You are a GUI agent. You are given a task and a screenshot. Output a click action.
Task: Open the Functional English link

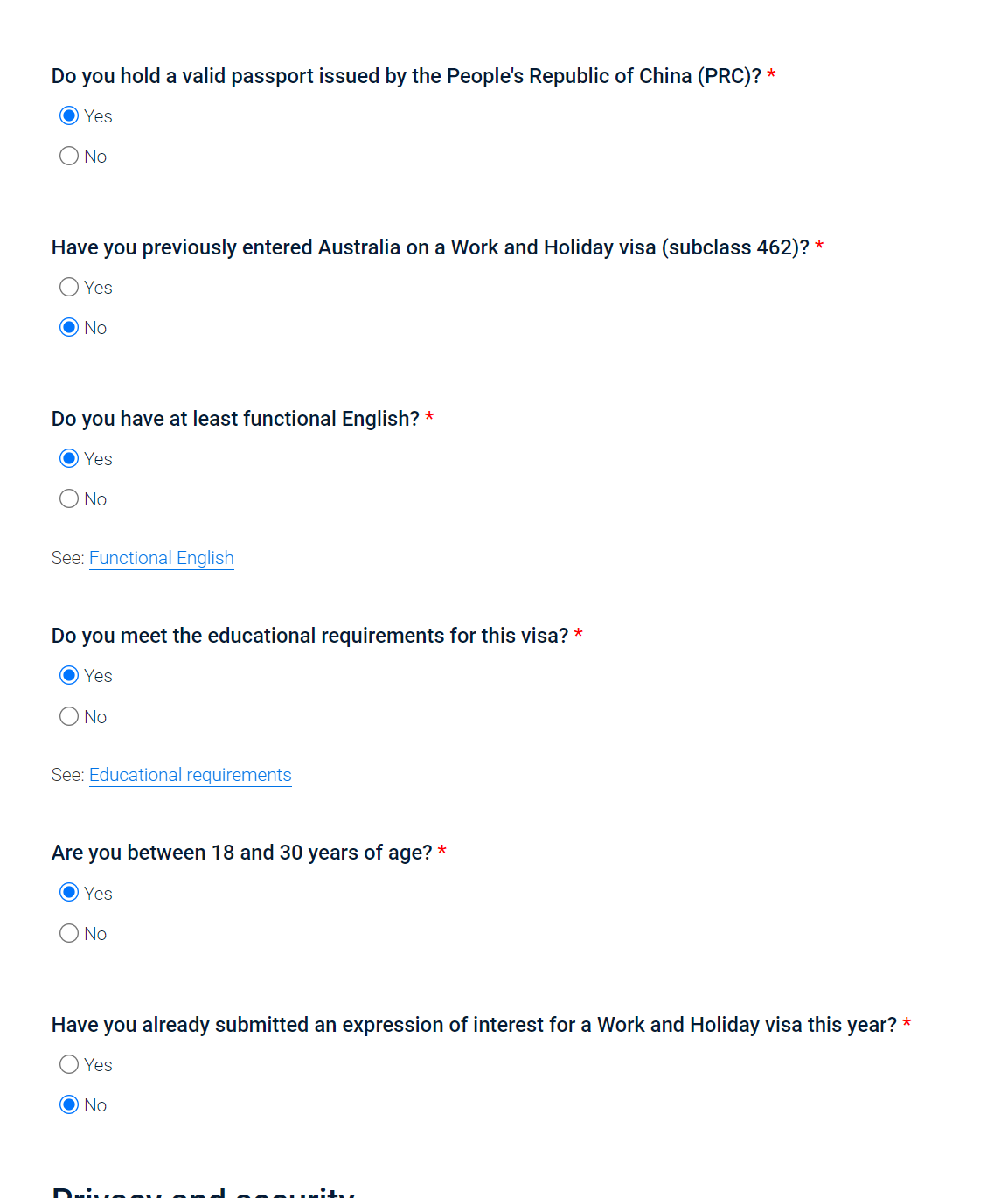click(x=162, y=558)
